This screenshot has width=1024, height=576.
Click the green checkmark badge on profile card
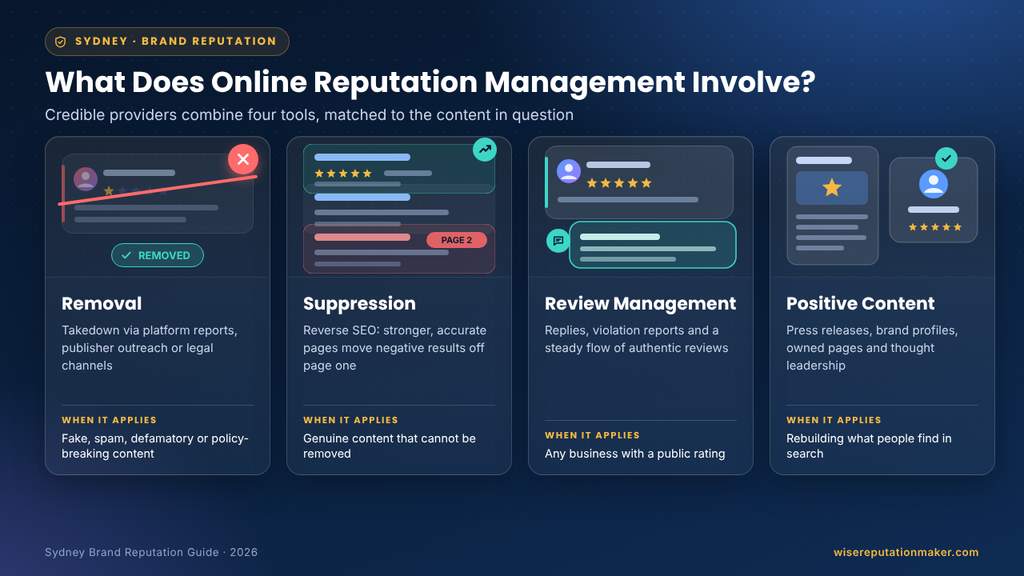(x=946, y=158)
